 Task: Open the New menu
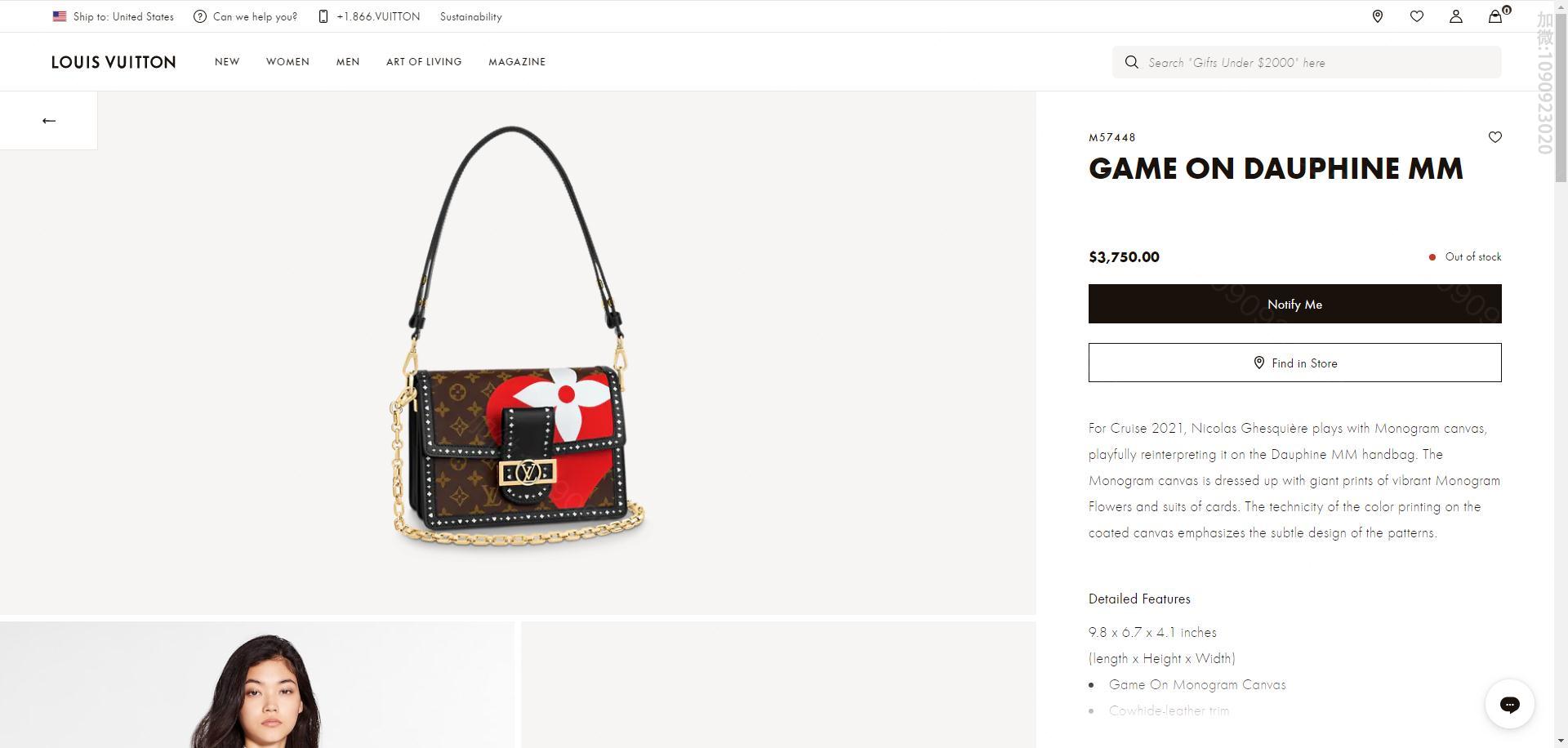click(227, 62)
